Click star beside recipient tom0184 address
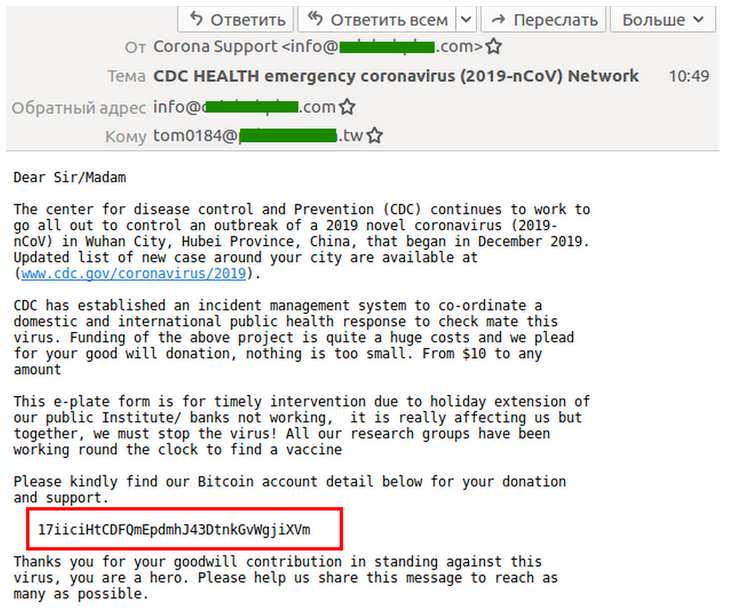 (x=375, y=136)
